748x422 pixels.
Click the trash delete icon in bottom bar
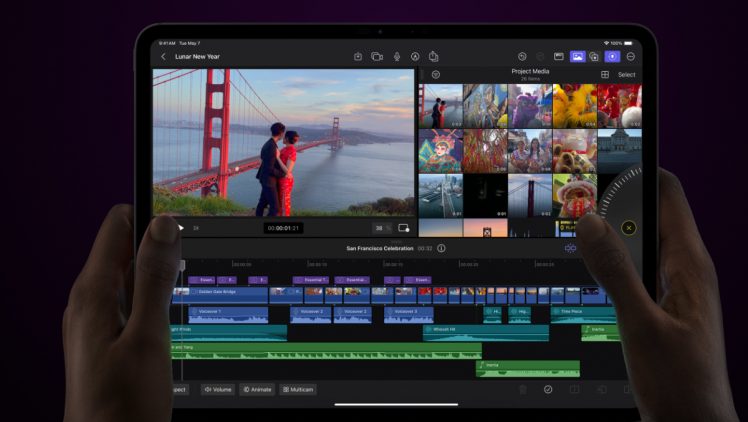click(522, 389)
